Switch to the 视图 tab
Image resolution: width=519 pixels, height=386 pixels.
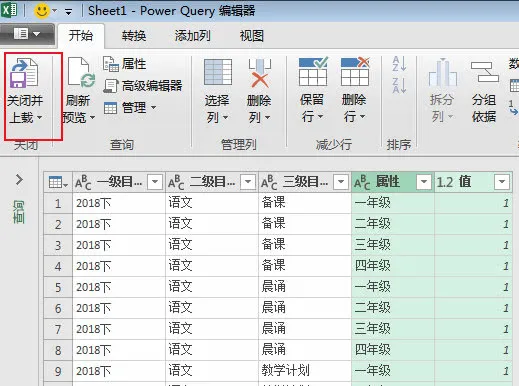pos(252,36)
